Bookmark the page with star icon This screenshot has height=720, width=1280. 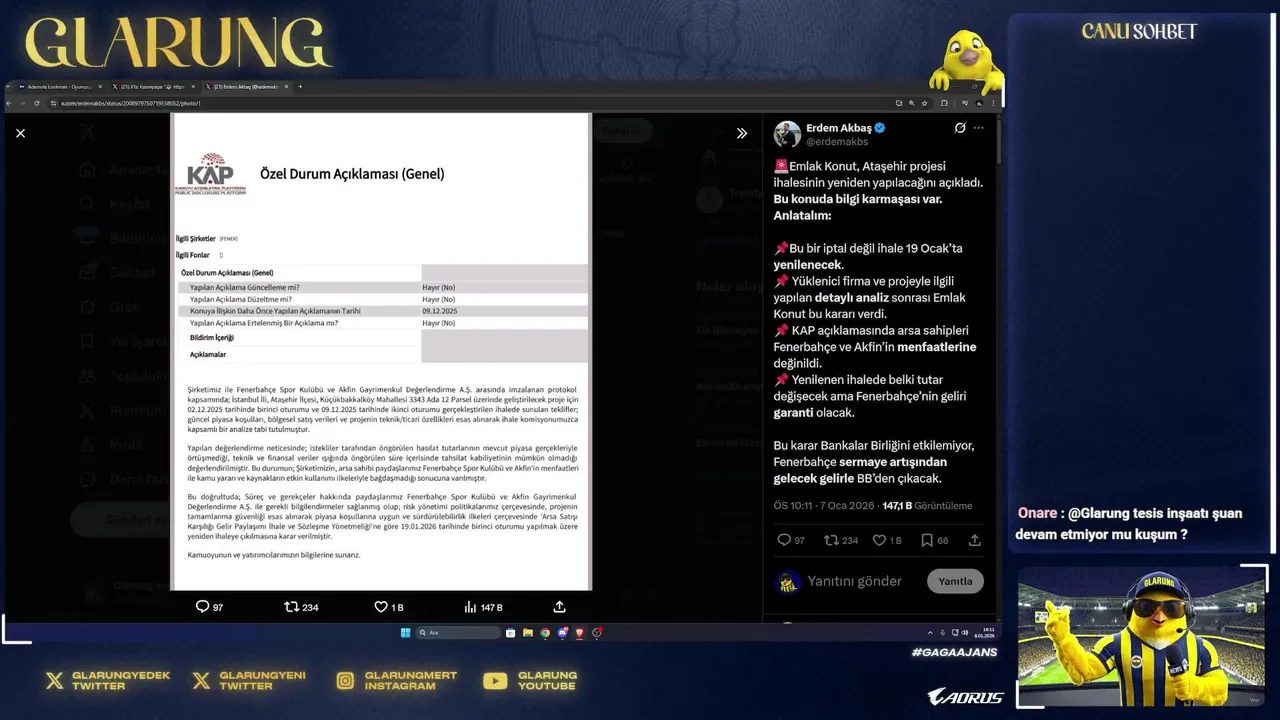coord(924,103)
